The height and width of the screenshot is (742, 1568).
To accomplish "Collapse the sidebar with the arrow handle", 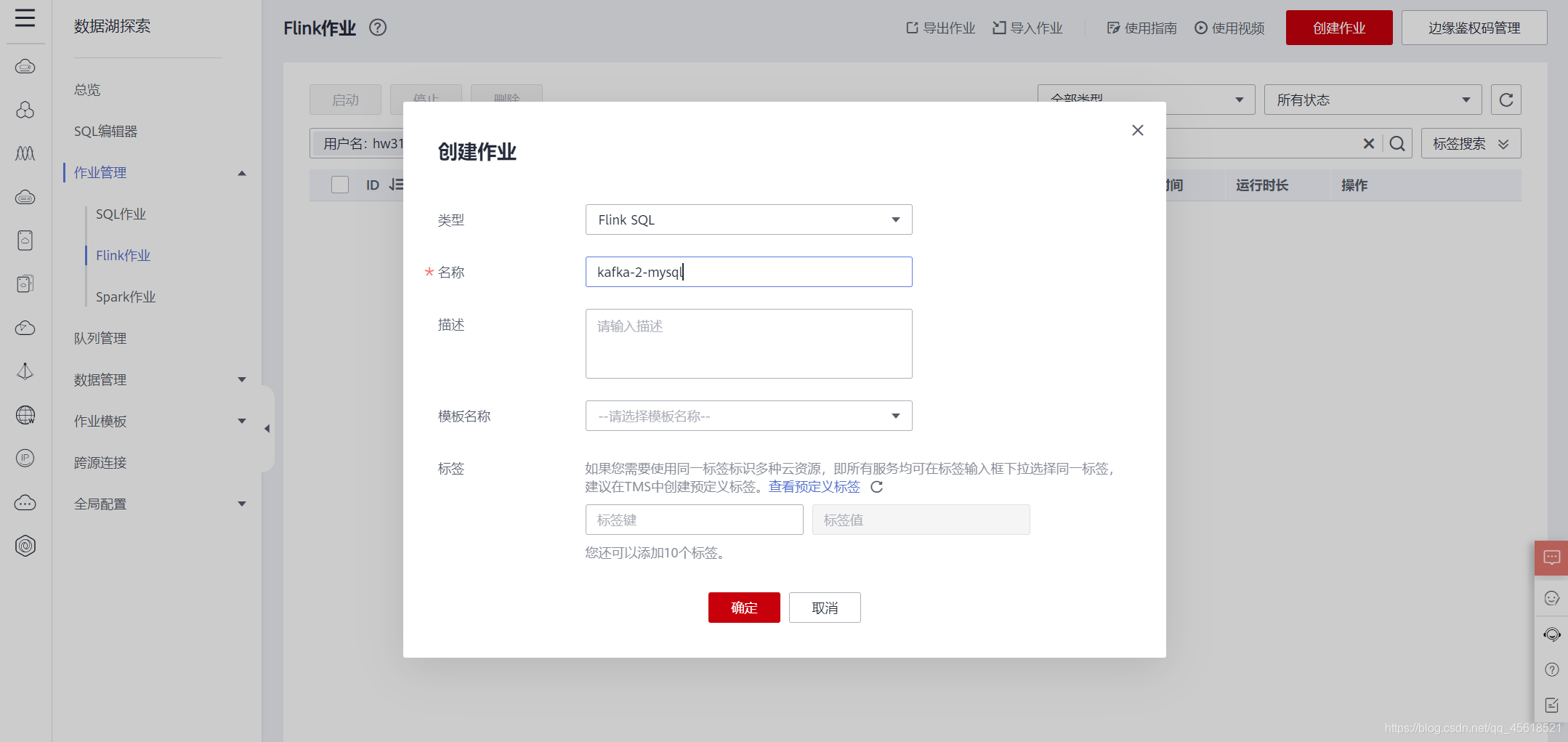I will tap(267, 429).
